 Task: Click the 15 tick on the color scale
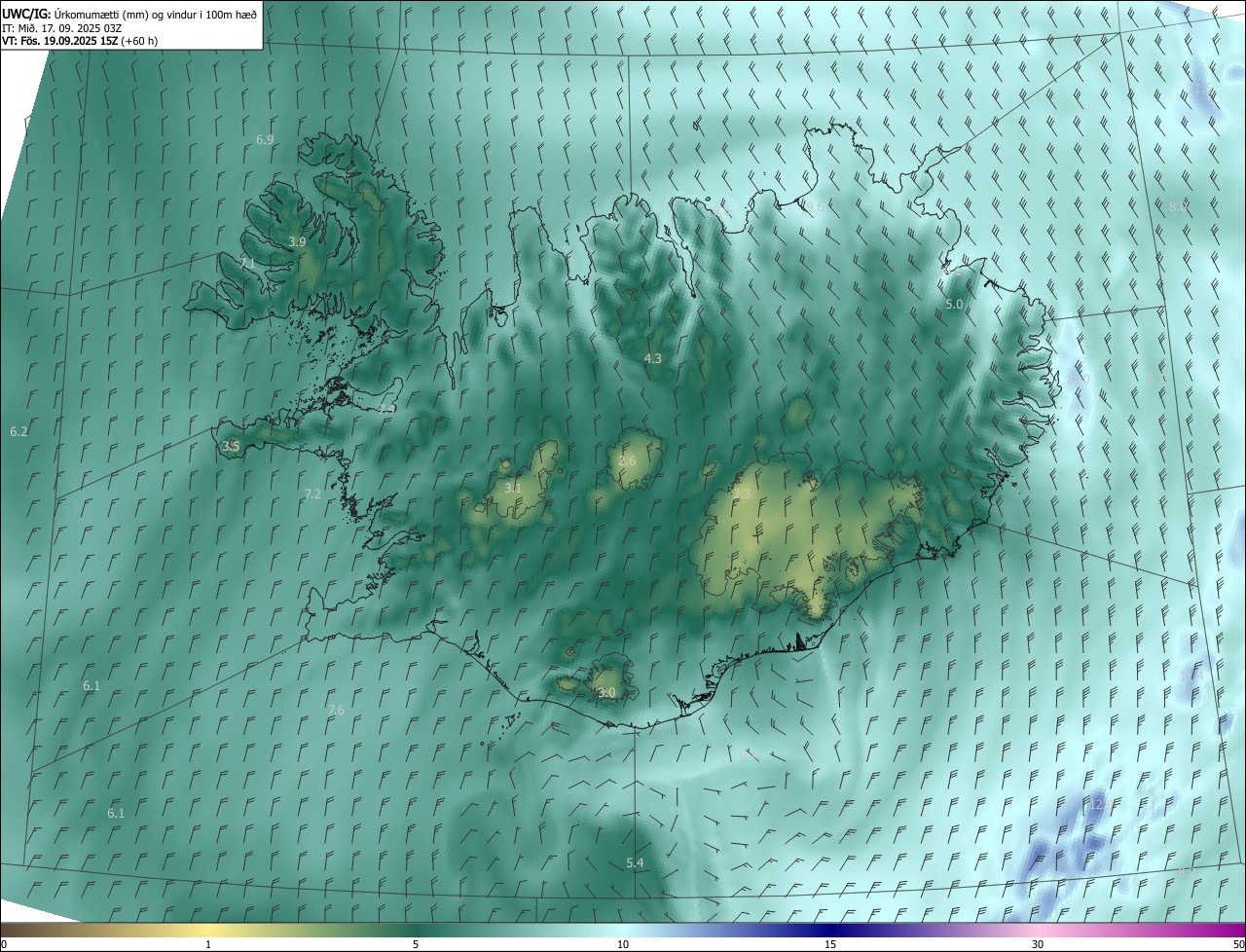coord(830,945)
